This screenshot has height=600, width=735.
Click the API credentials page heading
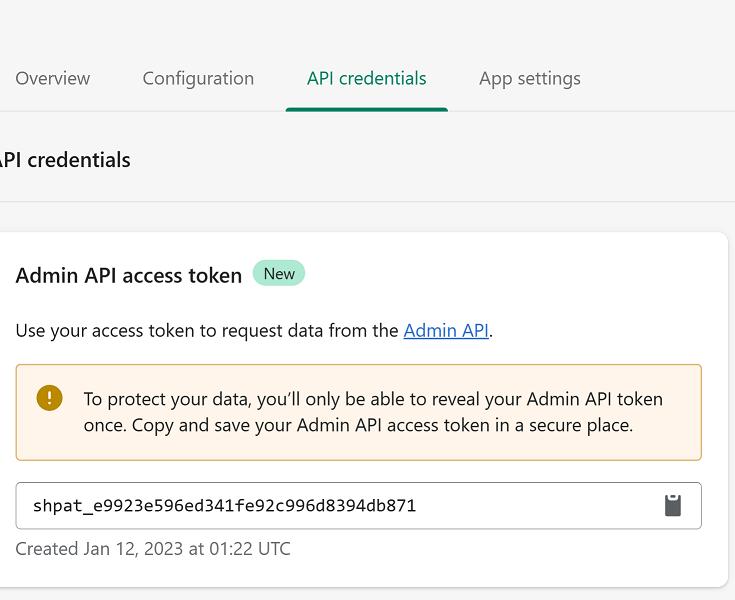tap(65, 160)
